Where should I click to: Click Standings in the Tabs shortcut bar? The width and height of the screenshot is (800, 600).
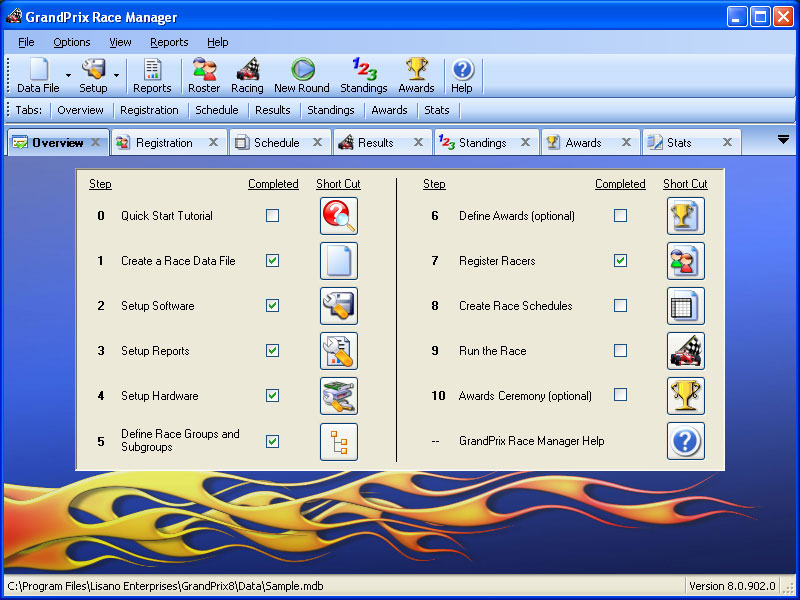pyautogui.click(x=331, y=110)
